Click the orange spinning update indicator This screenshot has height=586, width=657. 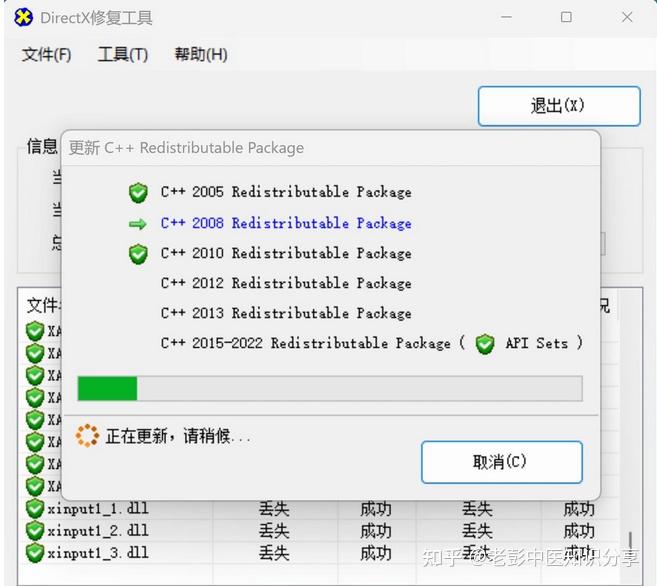[87, 436]
